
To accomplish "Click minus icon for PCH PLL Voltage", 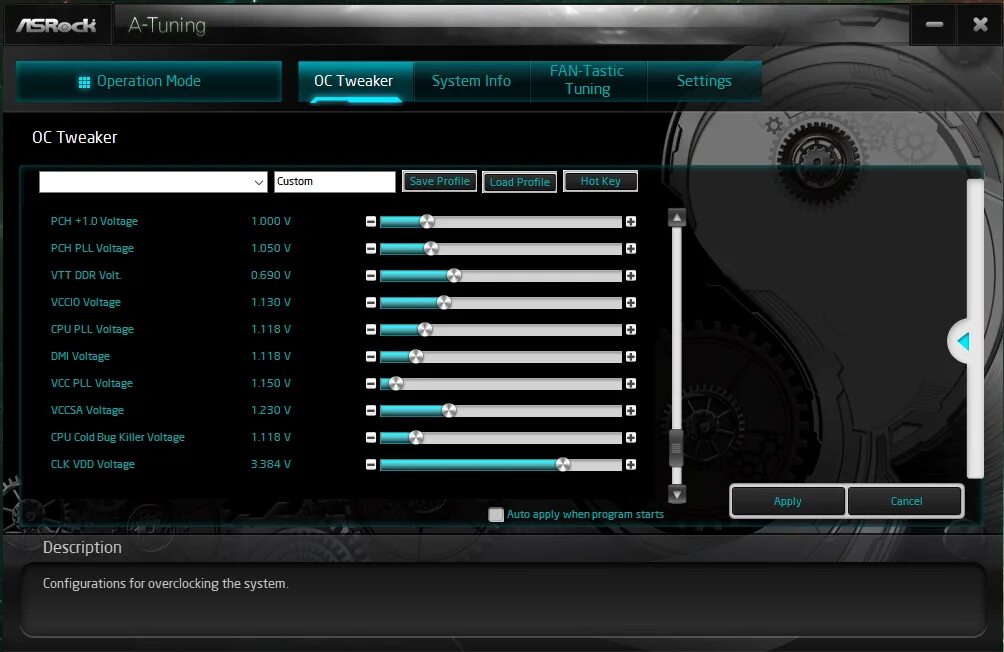I will (371, 249).
